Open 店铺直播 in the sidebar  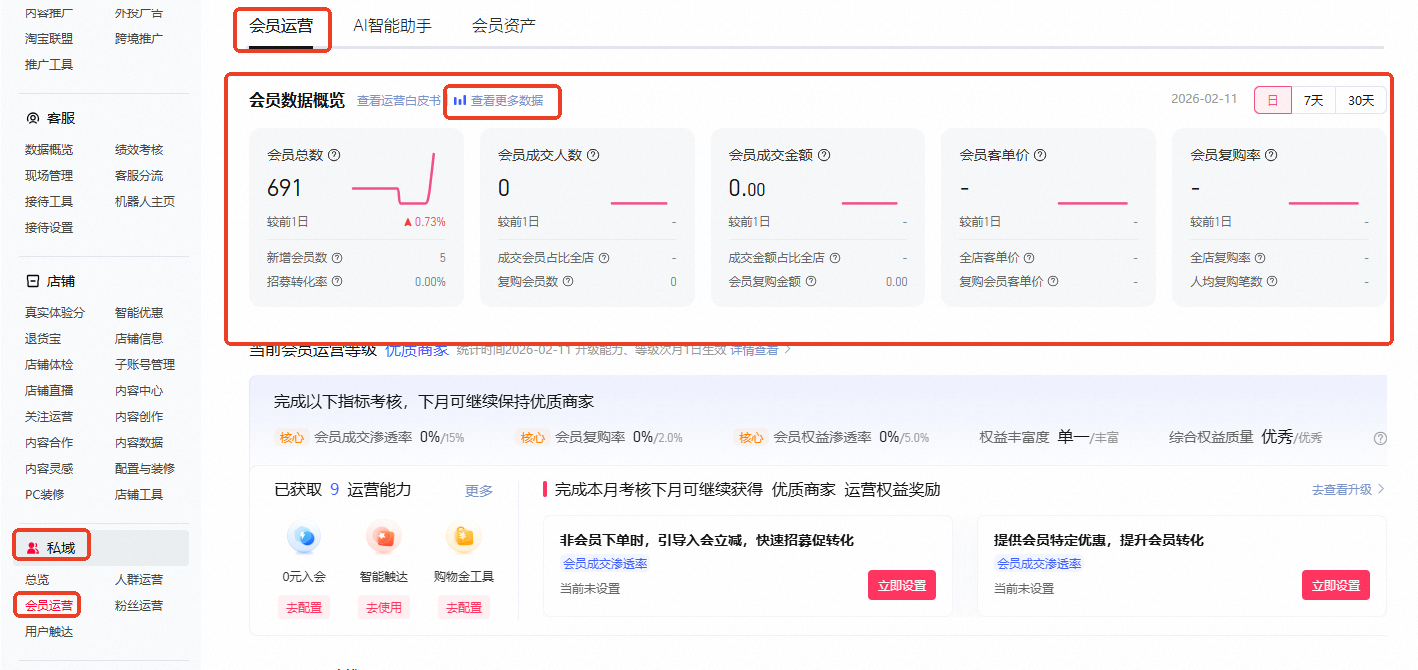[49, 391]
